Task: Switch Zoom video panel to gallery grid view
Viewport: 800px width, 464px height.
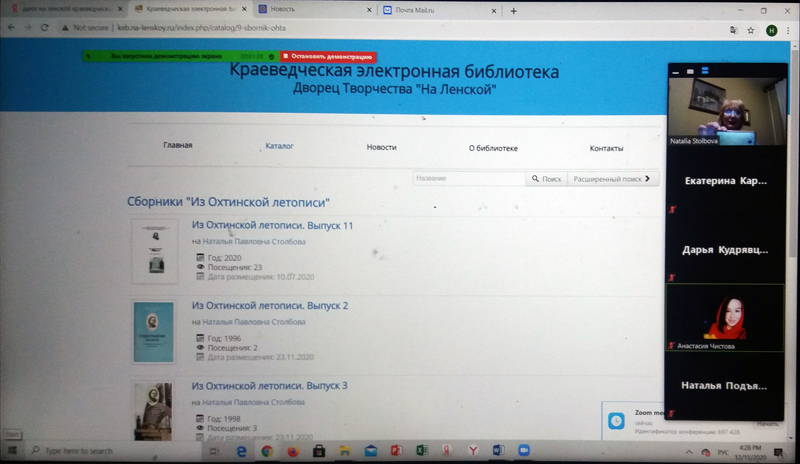Action: (705, 71)
